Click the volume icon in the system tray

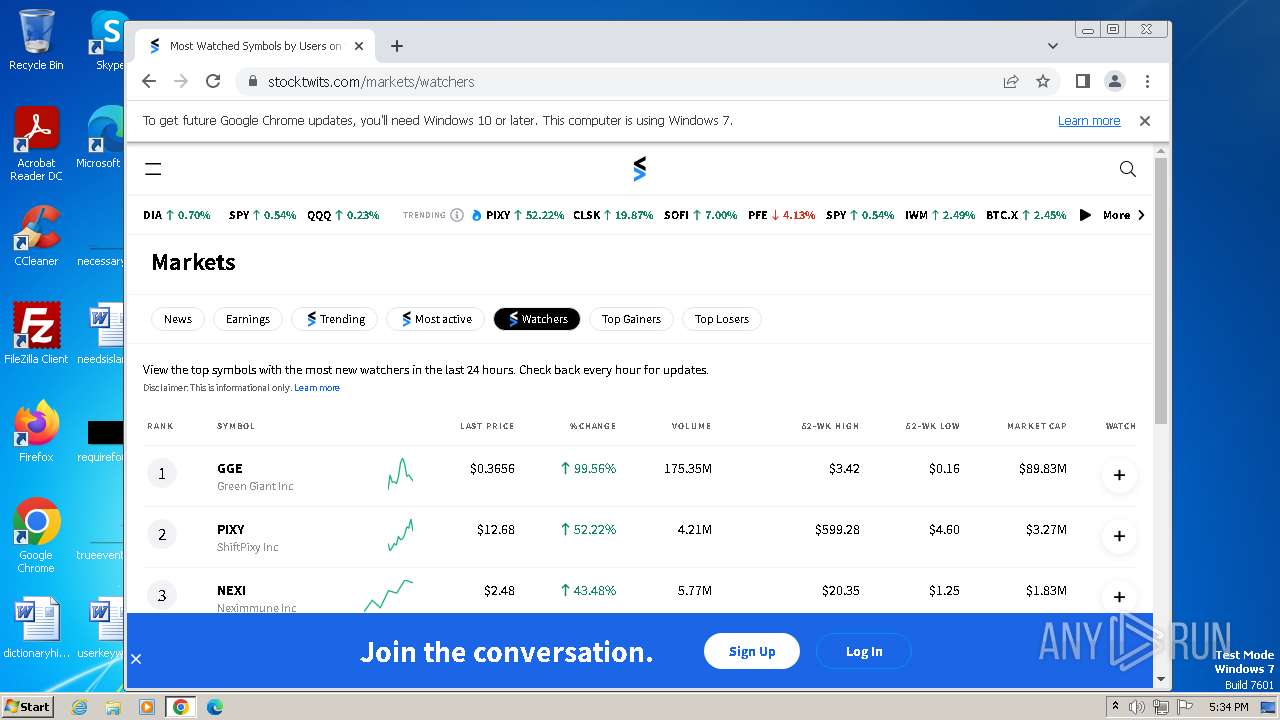[x=1136, y=707]
